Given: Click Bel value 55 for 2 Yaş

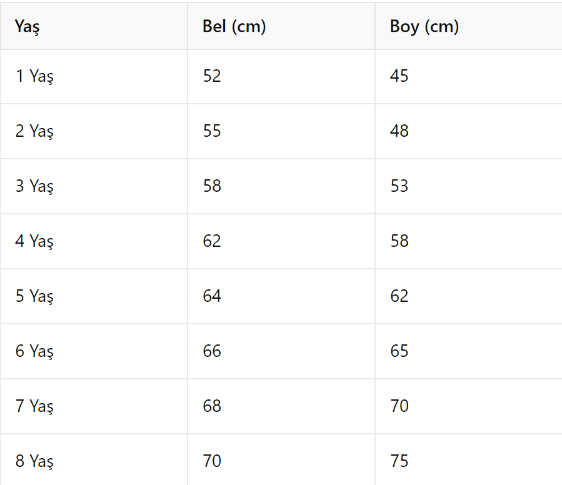Looking at the screenshot, I should pos(212,131).
